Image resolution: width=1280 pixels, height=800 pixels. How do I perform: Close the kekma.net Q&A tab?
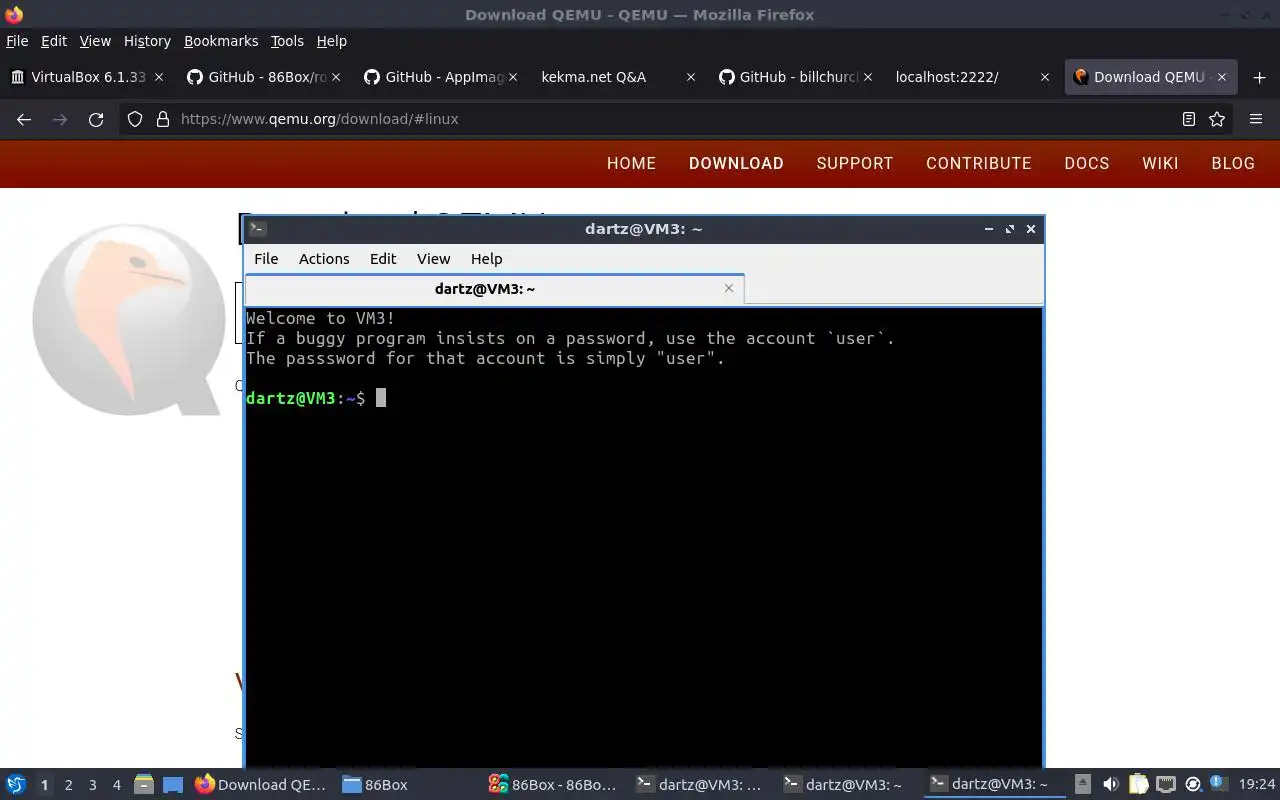pos(690,77)
